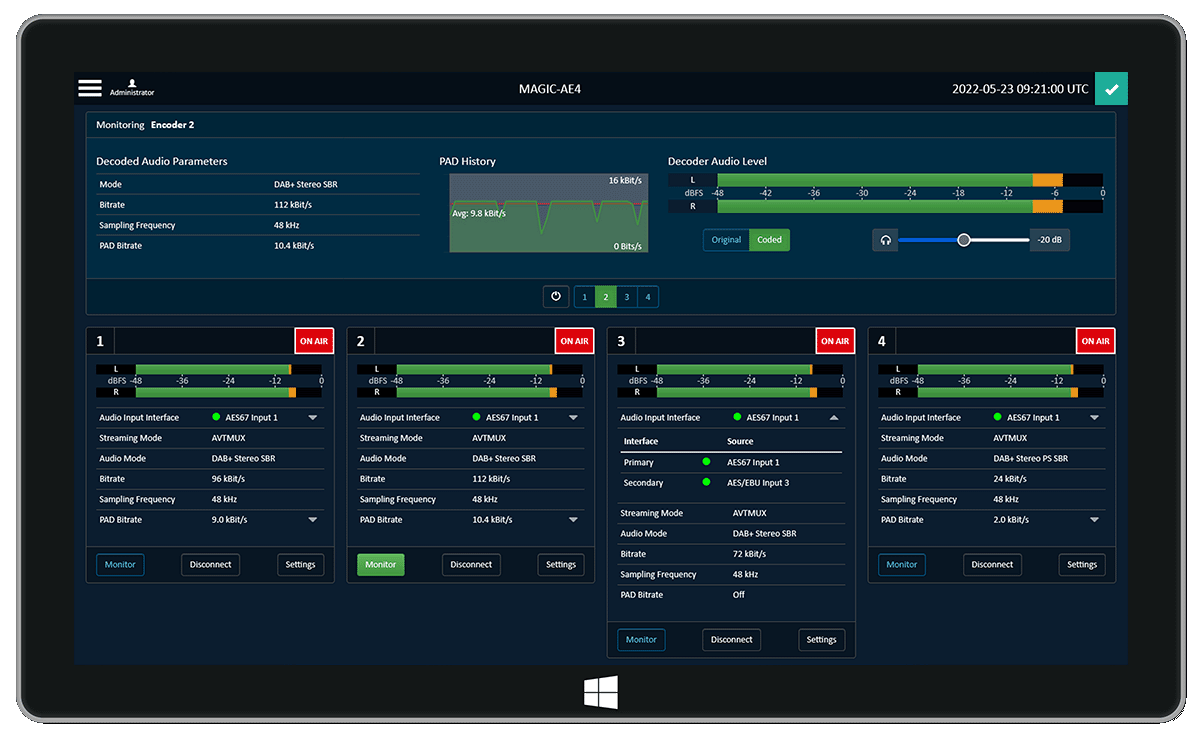Click the PAD History graph
1200x735 pixels.
[x=548, y=213]
